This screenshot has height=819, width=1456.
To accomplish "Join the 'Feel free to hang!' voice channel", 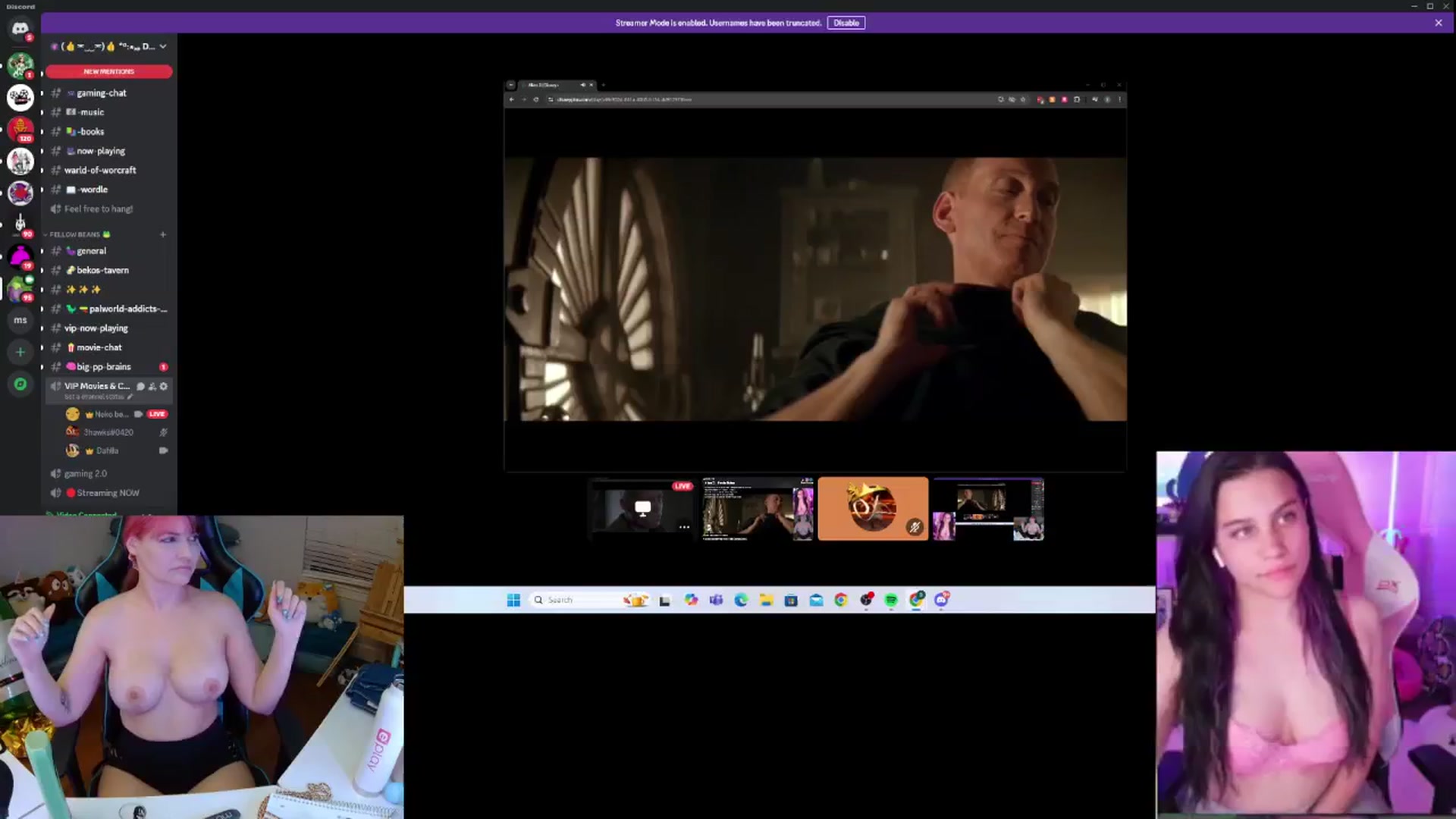I will tap(109, 209).
